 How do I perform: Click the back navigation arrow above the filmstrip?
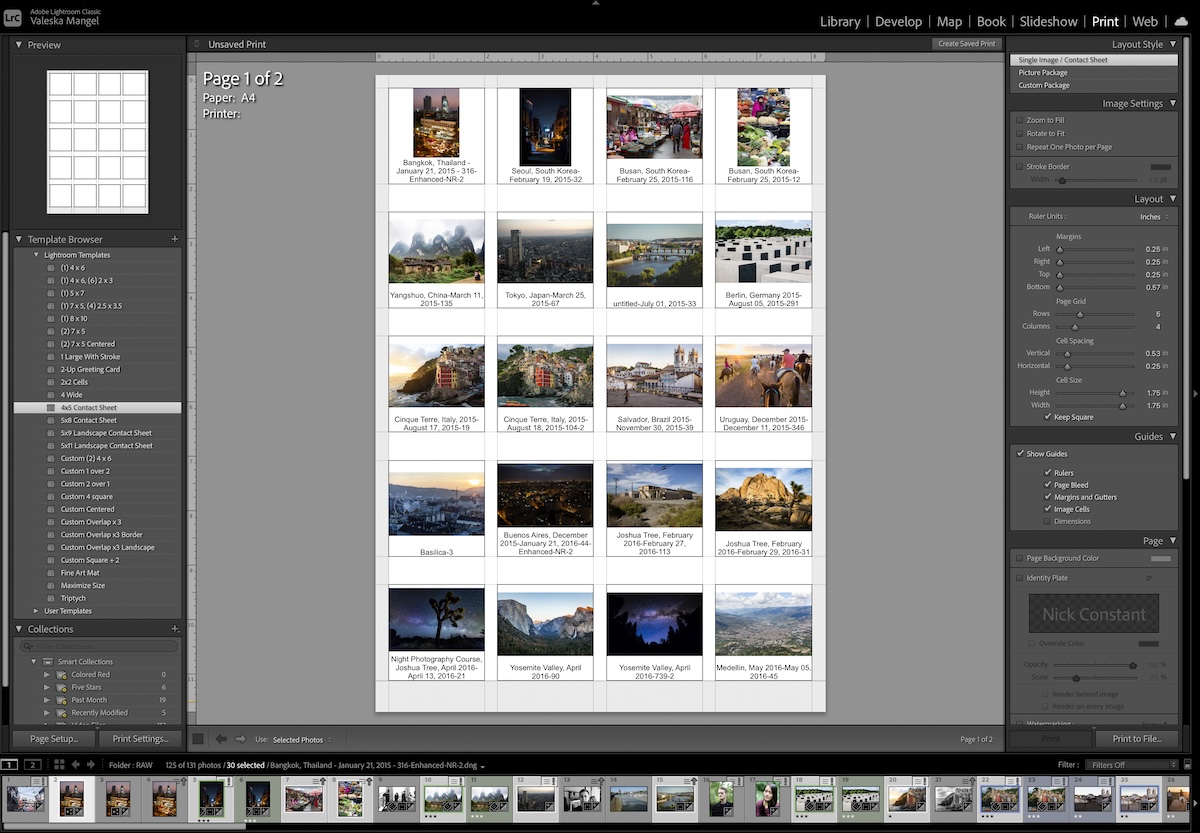221,739
